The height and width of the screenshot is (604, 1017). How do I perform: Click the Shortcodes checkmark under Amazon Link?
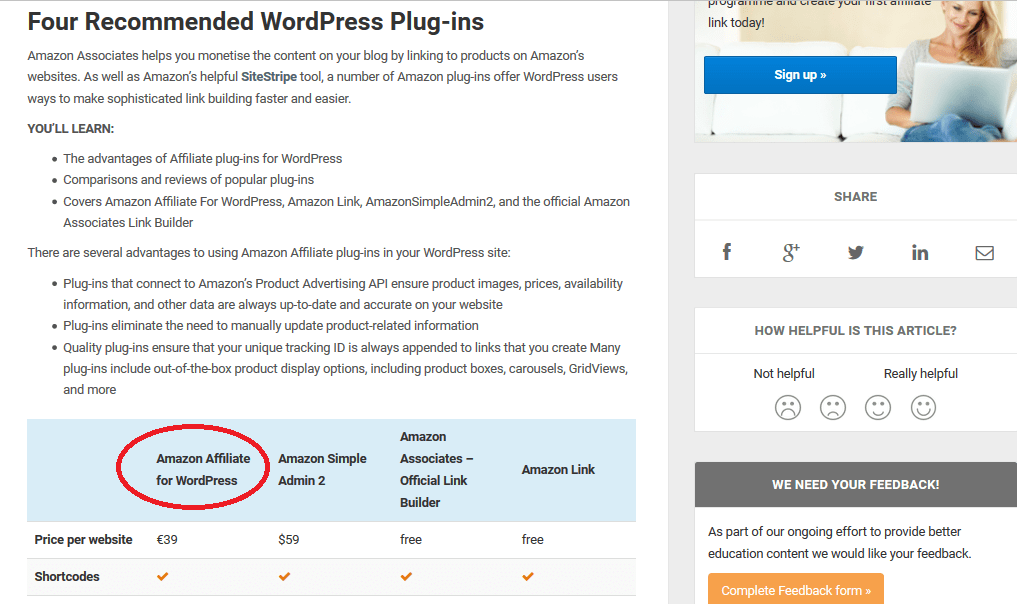[x=528, y=576]
